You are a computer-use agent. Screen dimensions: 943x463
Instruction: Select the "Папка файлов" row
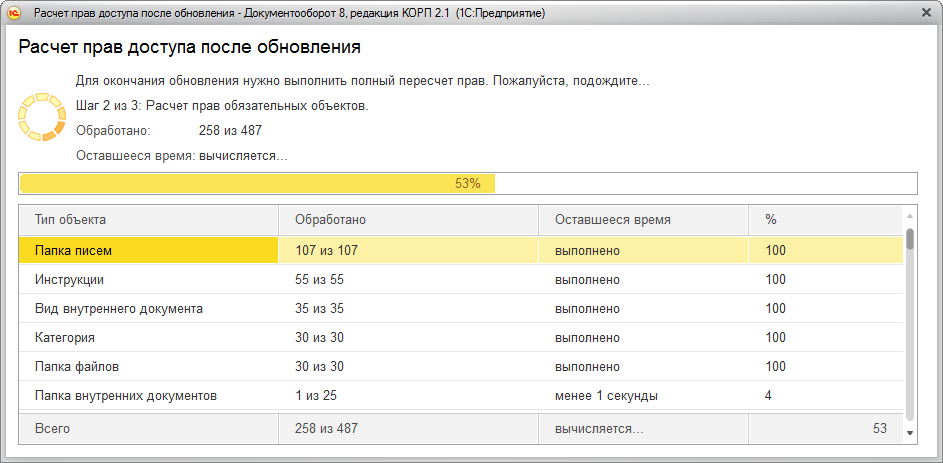tap(148, 367)
